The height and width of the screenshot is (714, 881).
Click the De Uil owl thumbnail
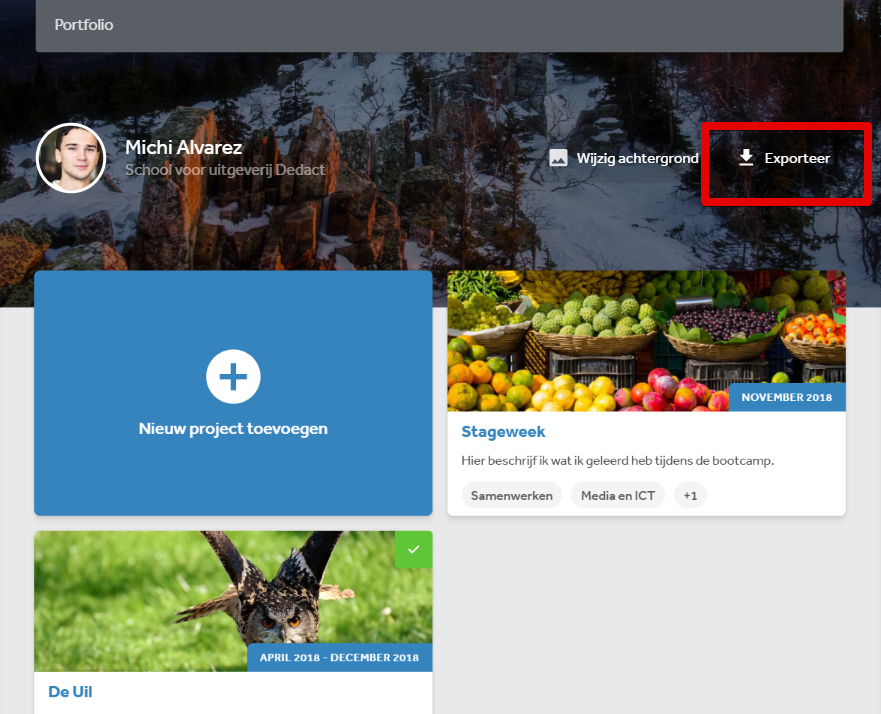pyautogui.click(x=233, y=601)
